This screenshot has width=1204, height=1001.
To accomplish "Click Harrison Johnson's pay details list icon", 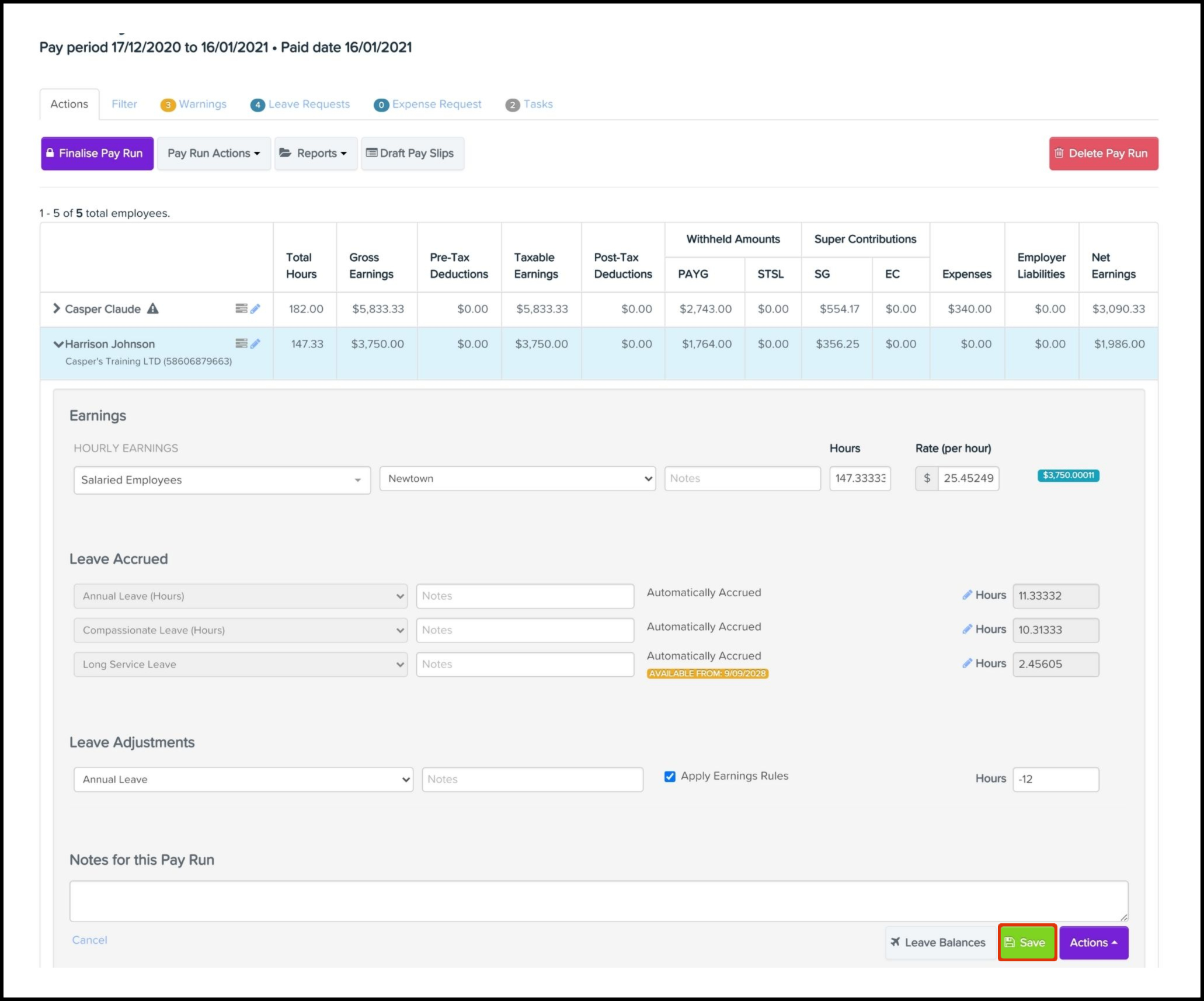I will pos(241,343).
